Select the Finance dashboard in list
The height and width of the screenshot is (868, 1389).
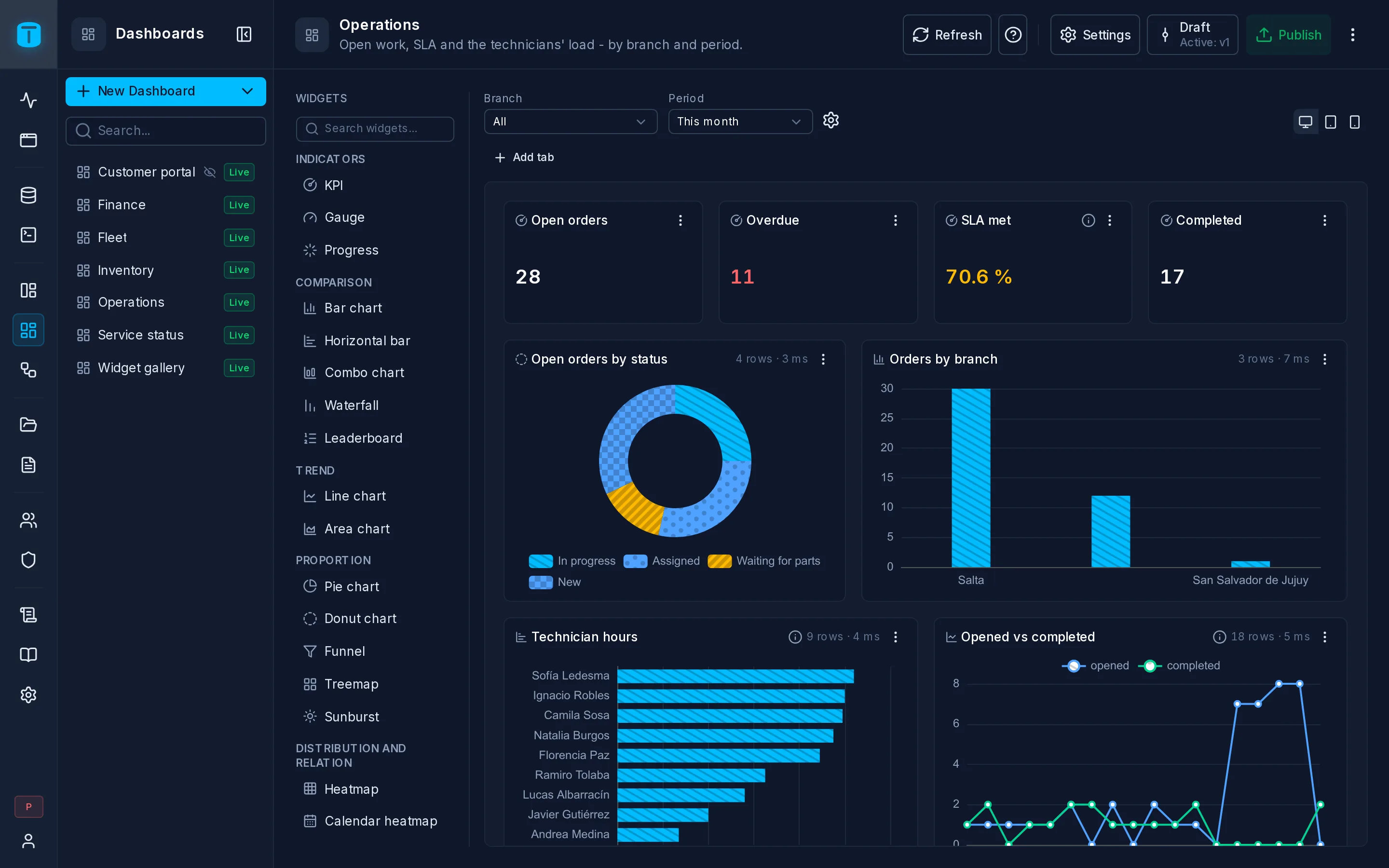click(x=165, y=205)
